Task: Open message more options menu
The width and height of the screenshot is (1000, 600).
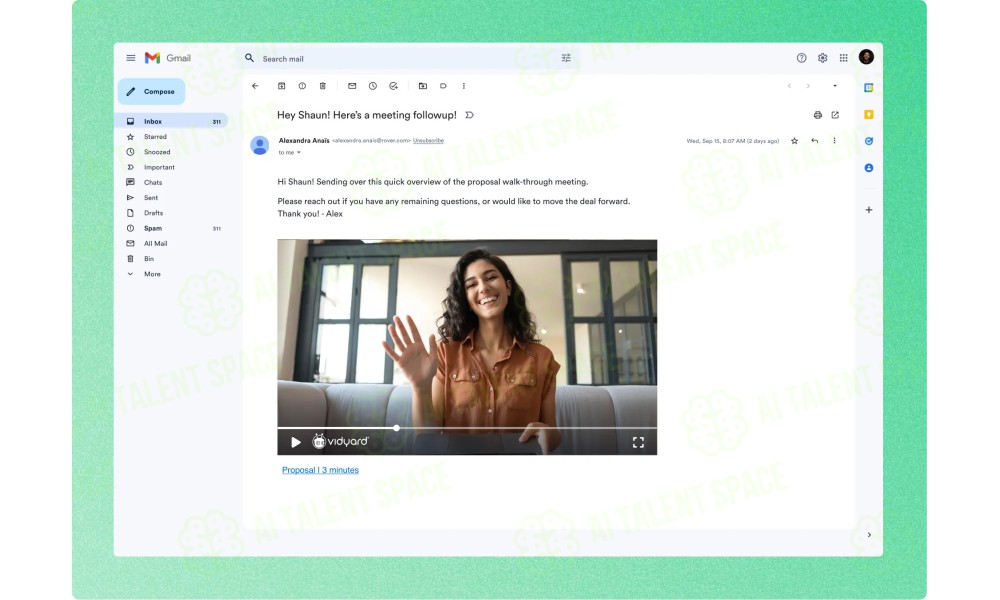Action: coord(834,141)
